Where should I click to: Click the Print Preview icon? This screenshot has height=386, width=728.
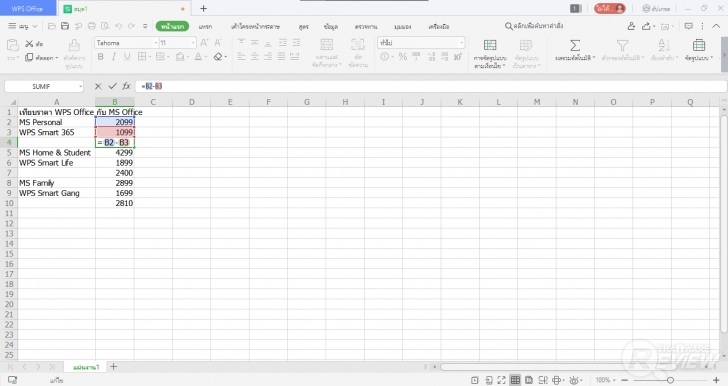[x=105, y=26]
